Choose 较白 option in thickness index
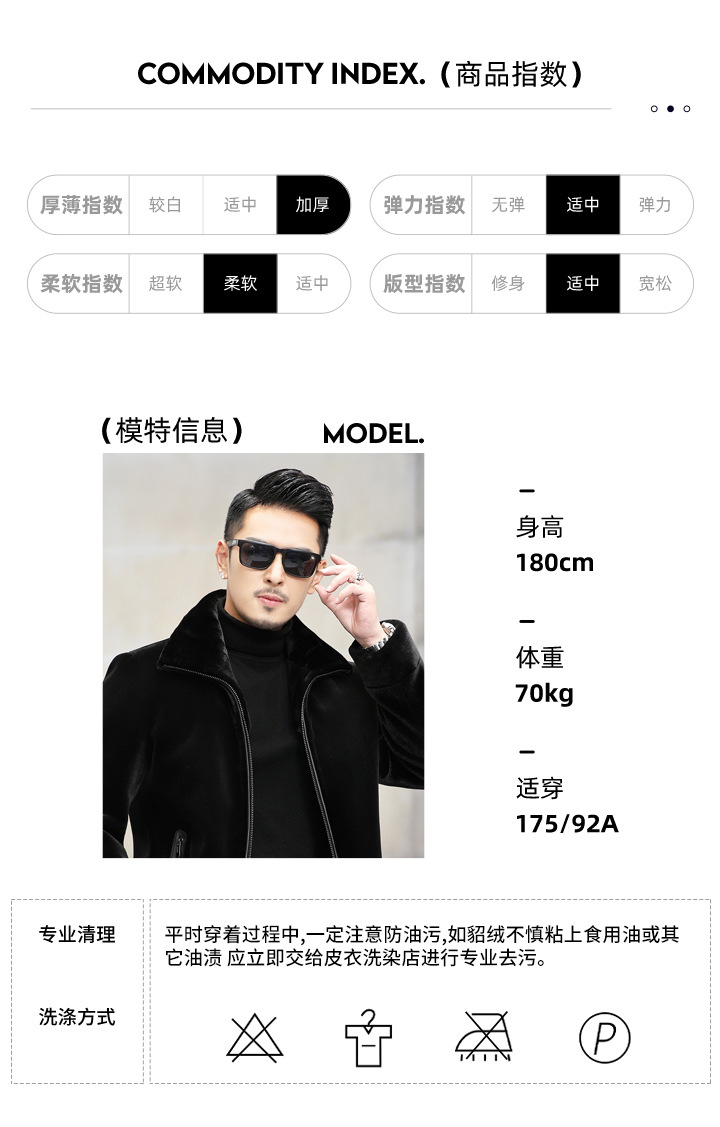The height and width of the screenshot is (1127, 720). click(165, 205)
